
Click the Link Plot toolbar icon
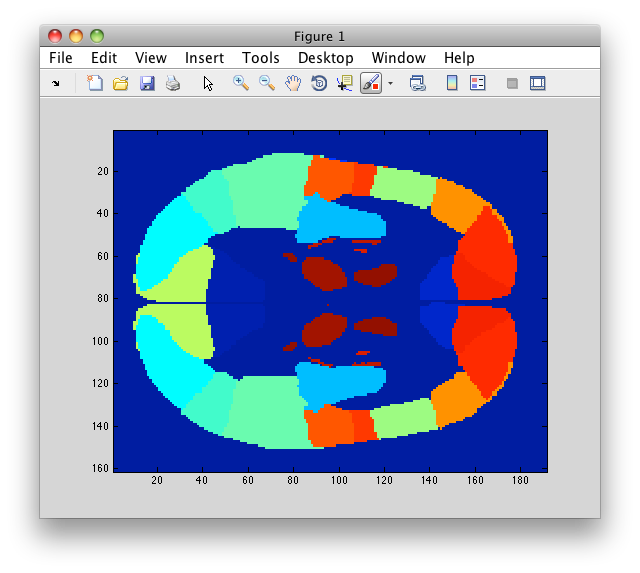click(418, 83)
